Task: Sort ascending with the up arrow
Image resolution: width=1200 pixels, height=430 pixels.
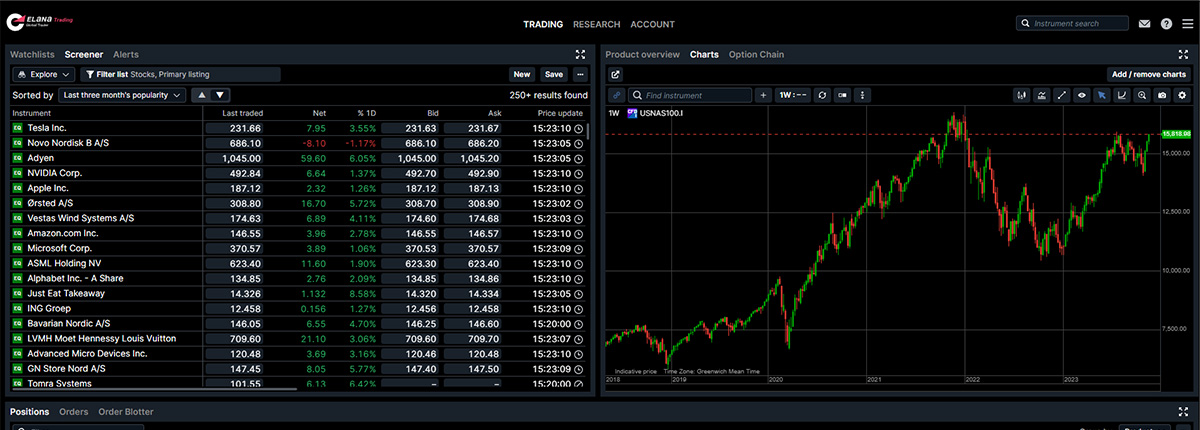Action: point(202,95)
